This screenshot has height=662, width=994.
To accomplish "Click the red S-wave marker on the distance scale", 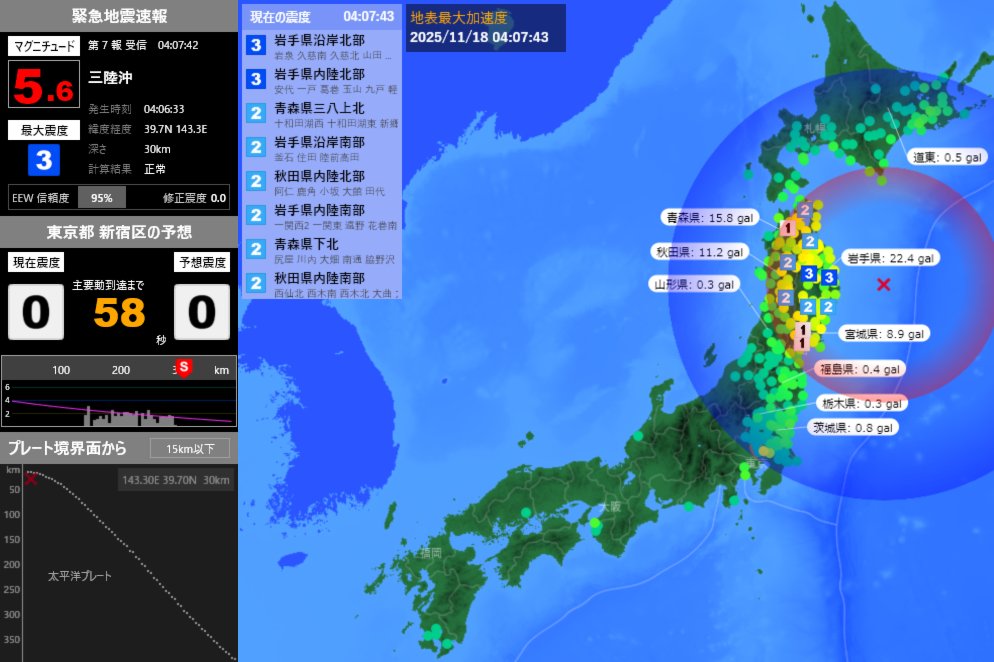I will (183, 368).
